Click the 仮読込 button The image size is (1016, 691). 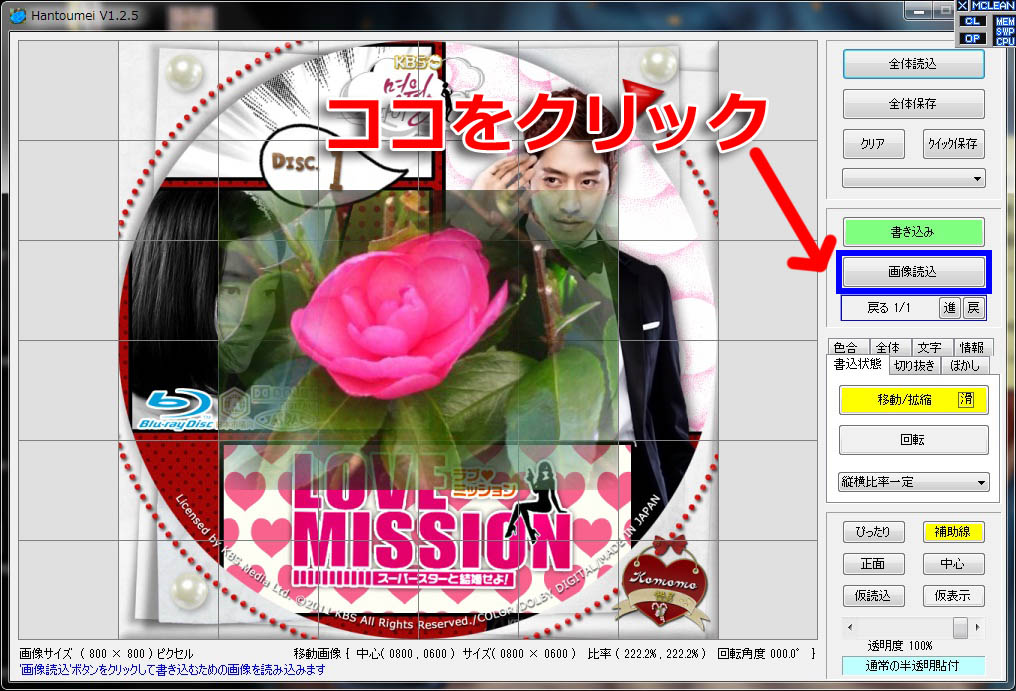click(873, 596)
